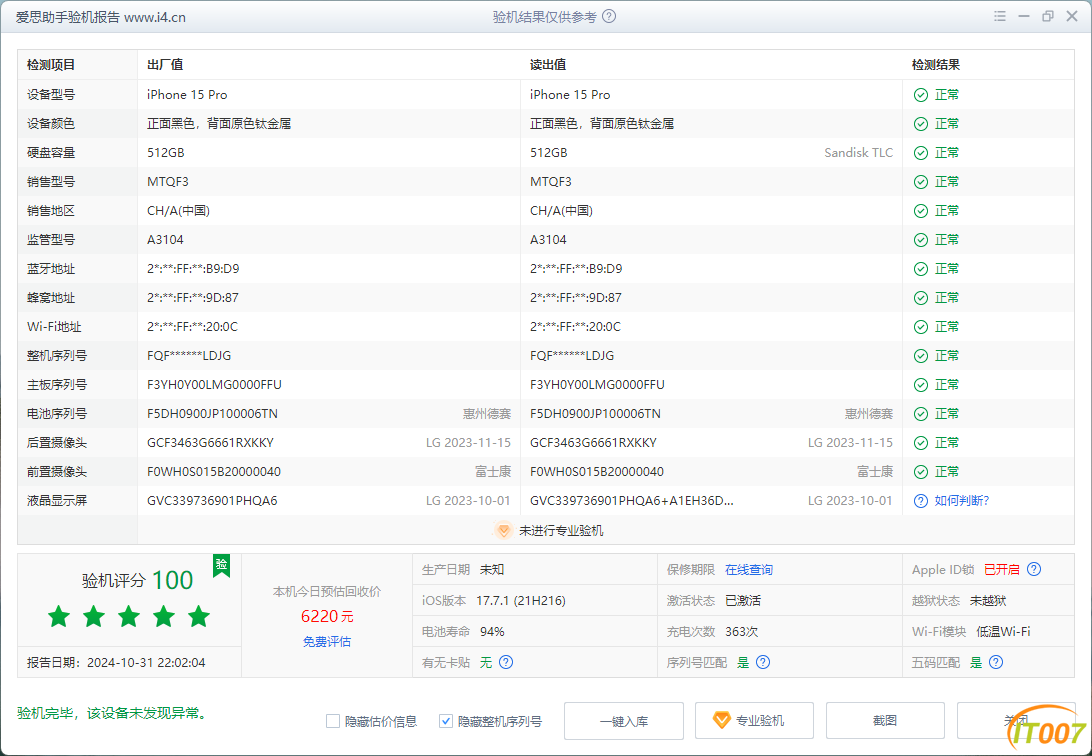
Task: Enable the 隐藏估价信息 checkbox
Action: coord(333,721)
